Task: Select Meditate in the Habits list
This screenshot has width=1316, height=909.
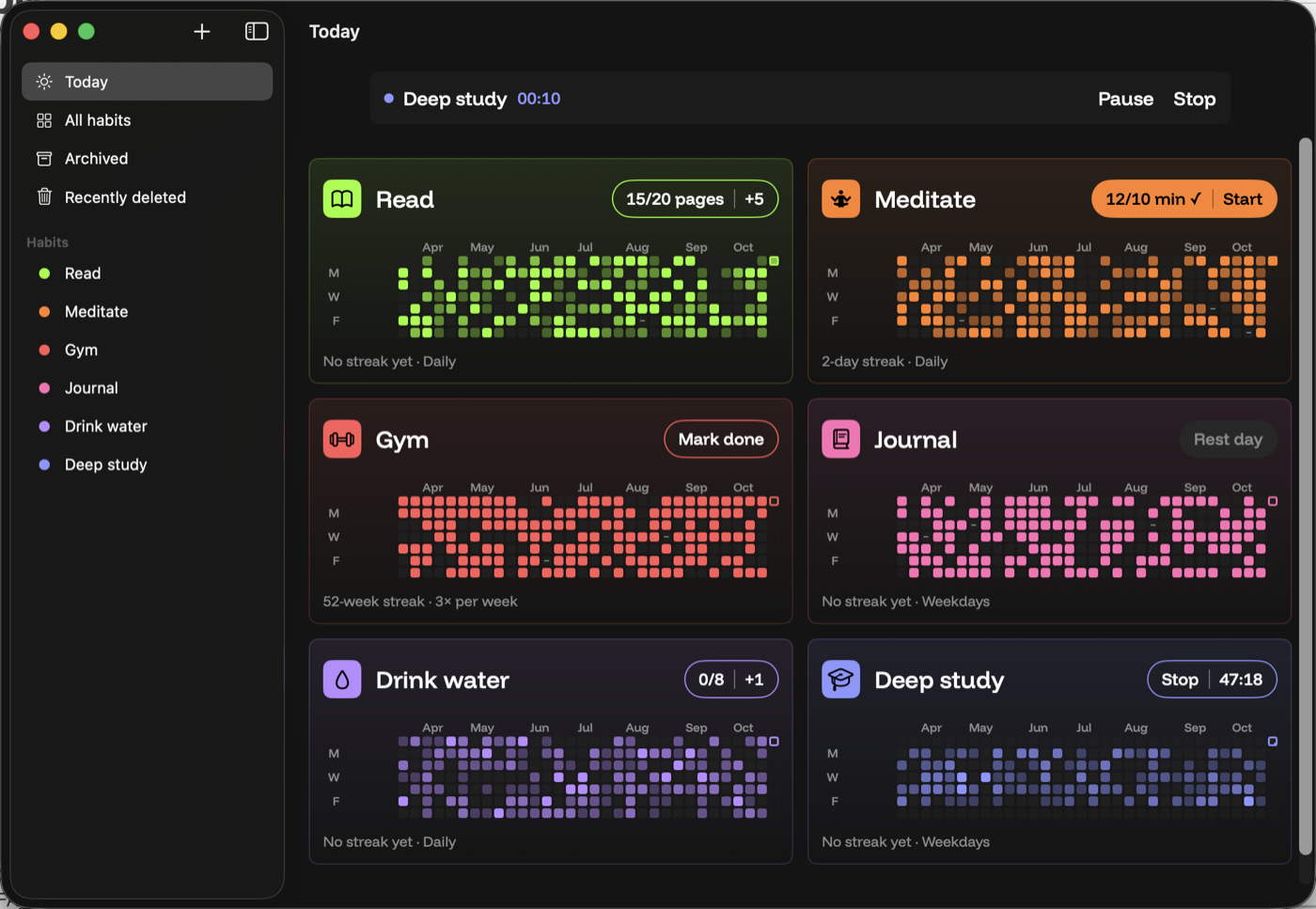Action: 148,312
